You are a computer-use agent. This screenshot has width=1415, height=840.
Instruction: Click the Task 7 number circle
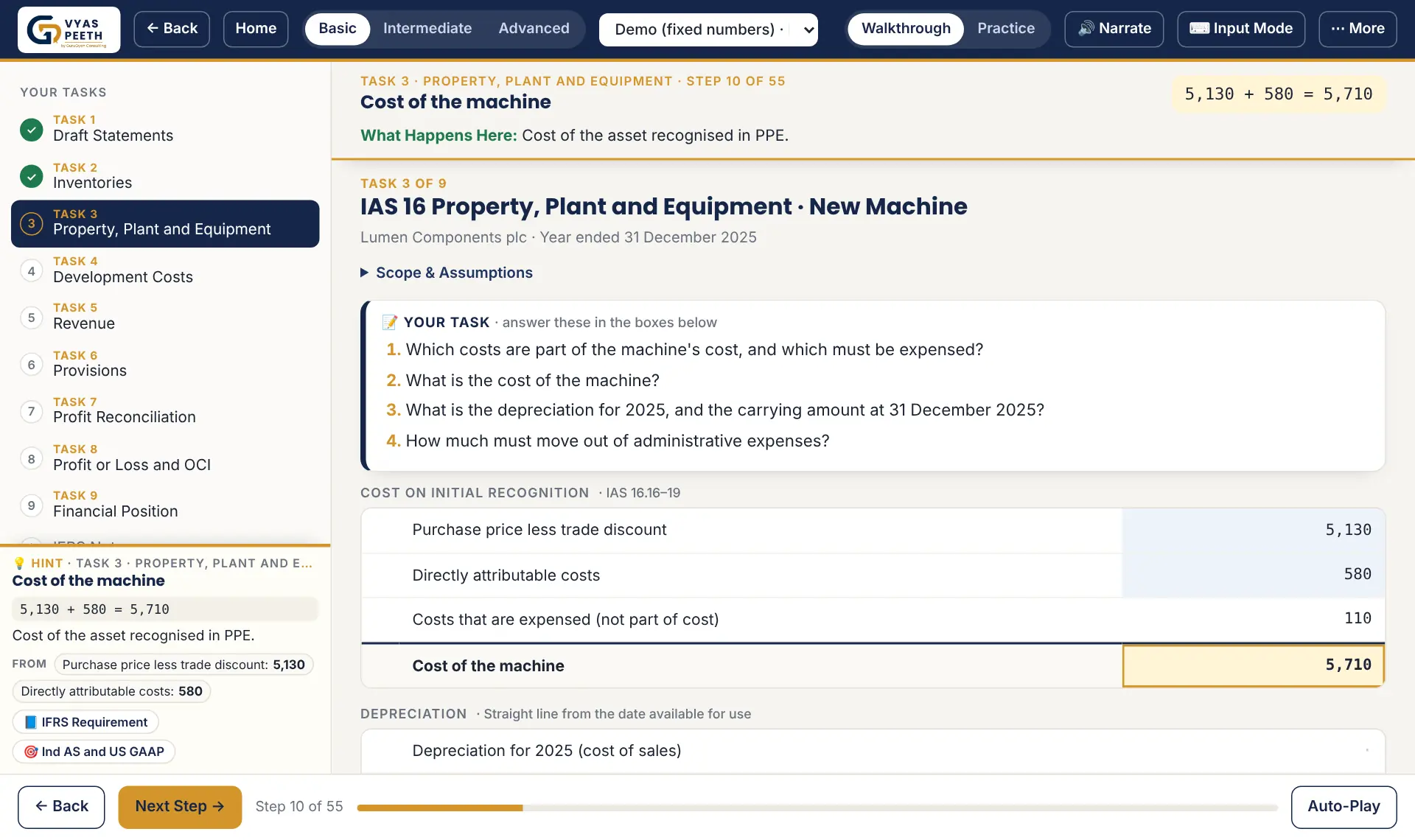(x=31, y=411)
